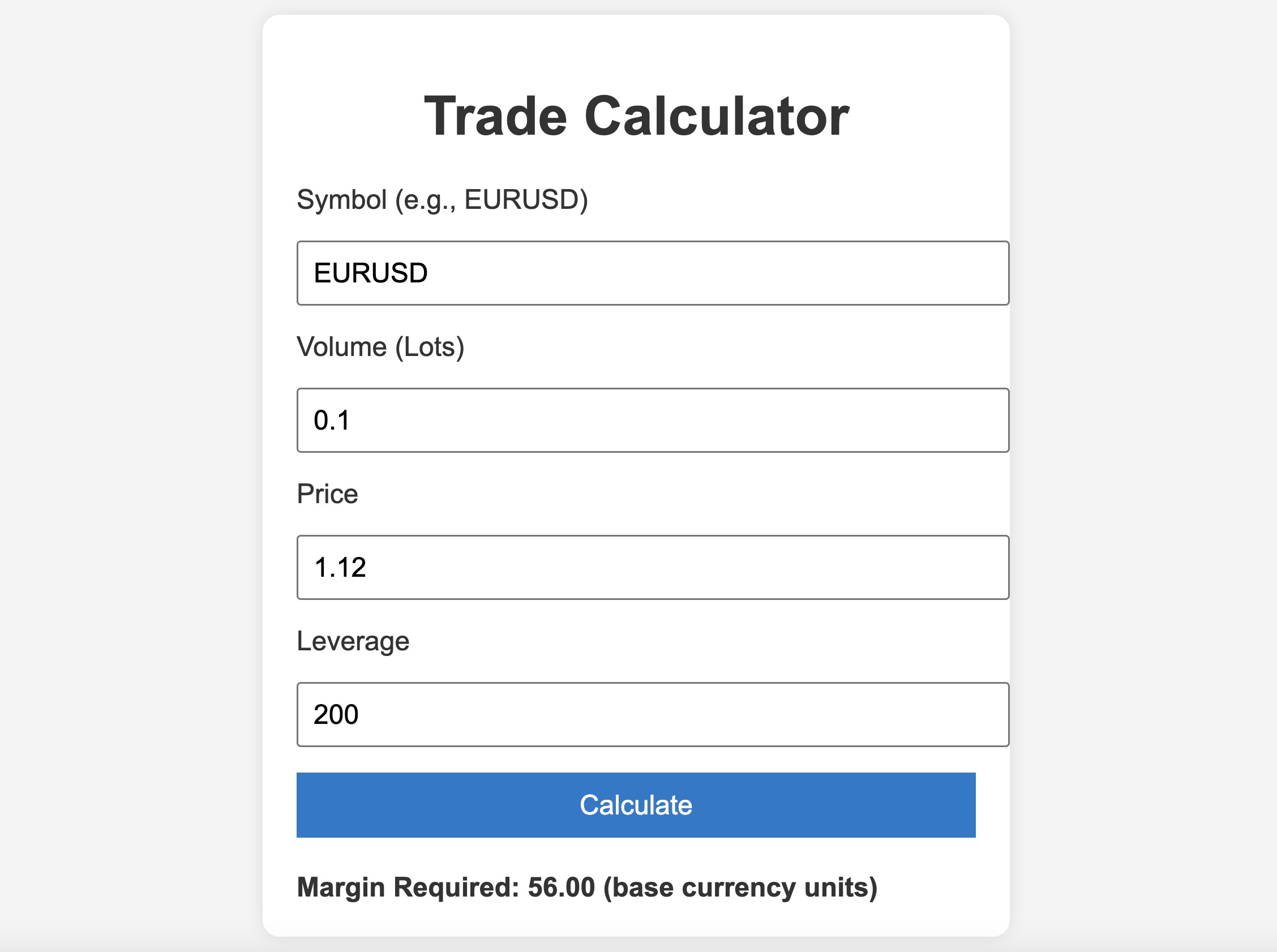Image resolution: width=1277 pixels, height=952 pixels.
Task: Click the Leverage label text
Action: click(x=353, y=641)
